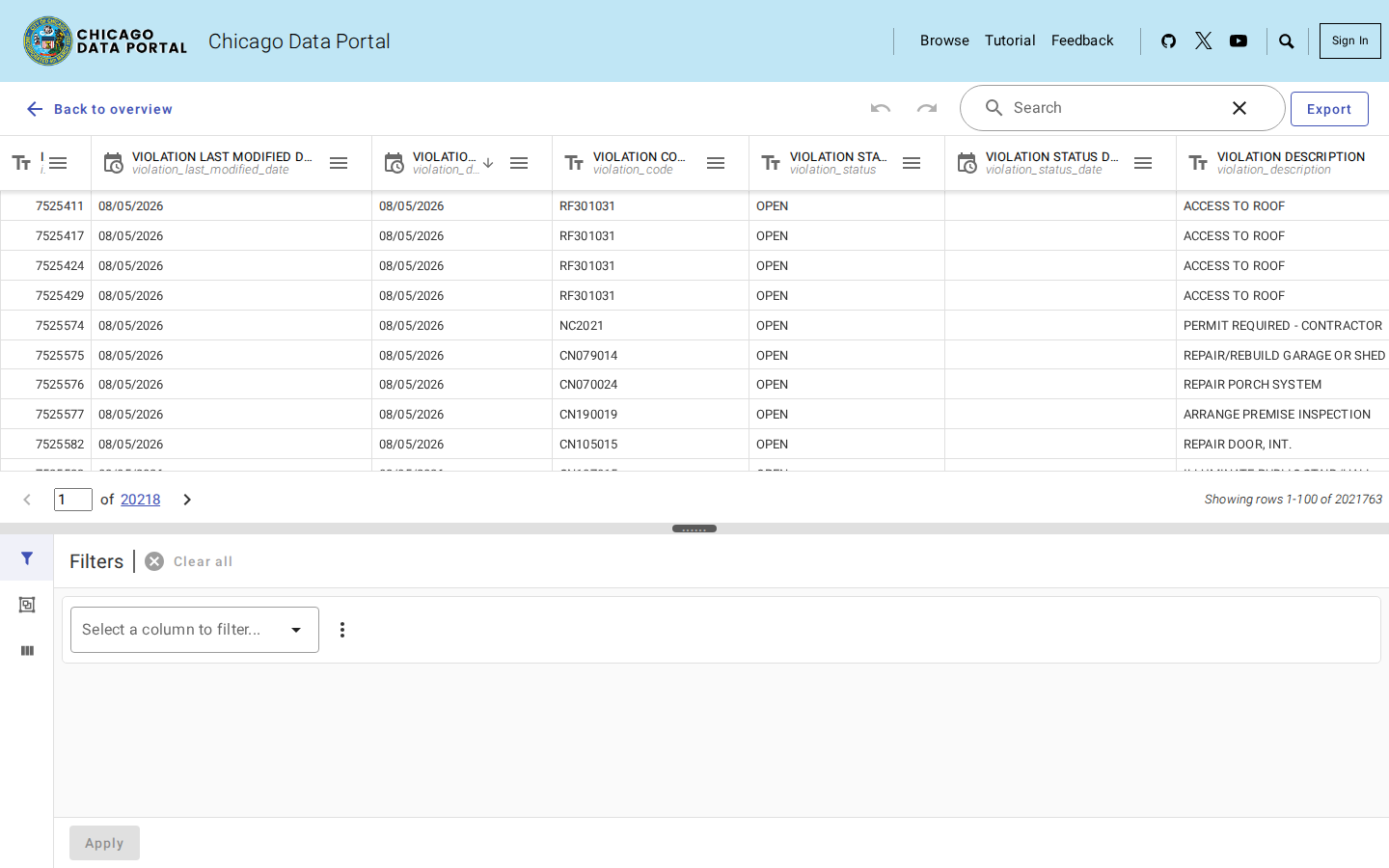Click the calendar icon of Violation Status Date

967,163
